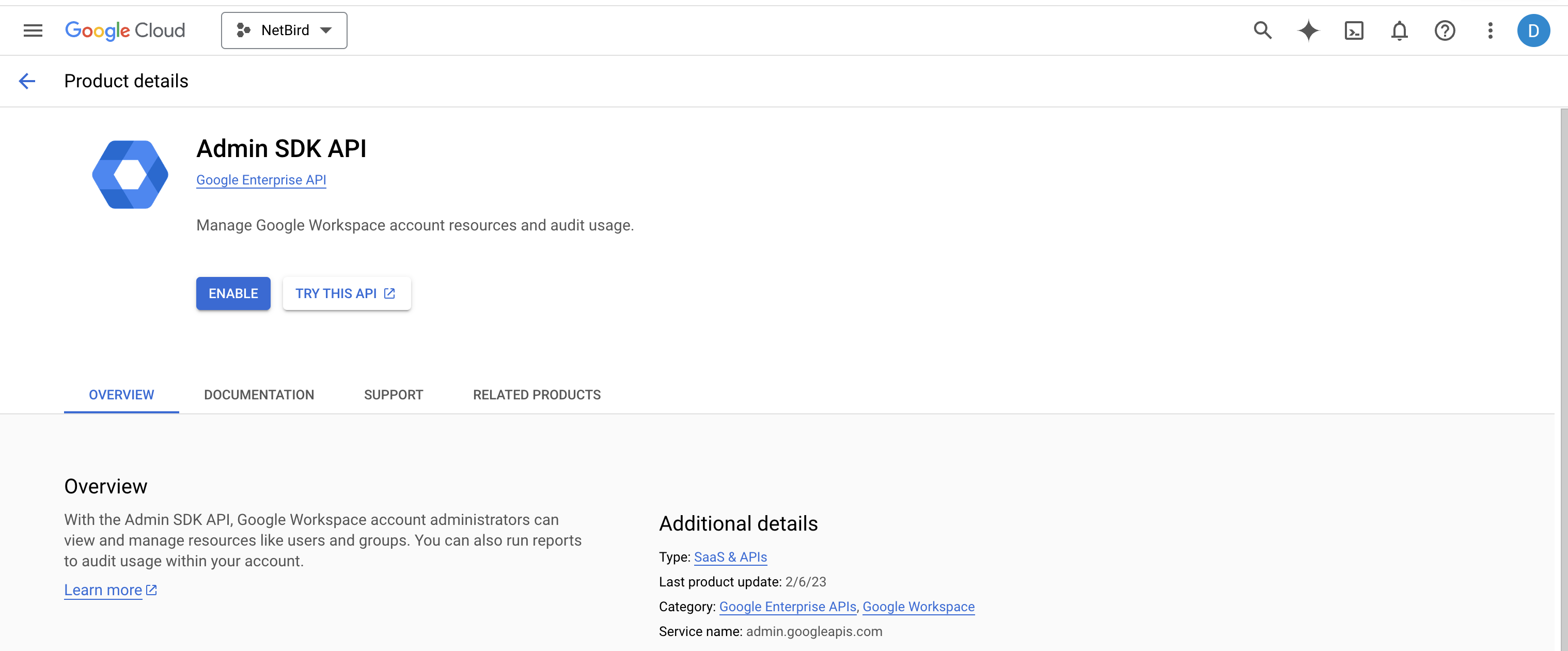The image size is (1568, 651).
Task: Activate the Cloud Shell terminal
Action: 1354,30
